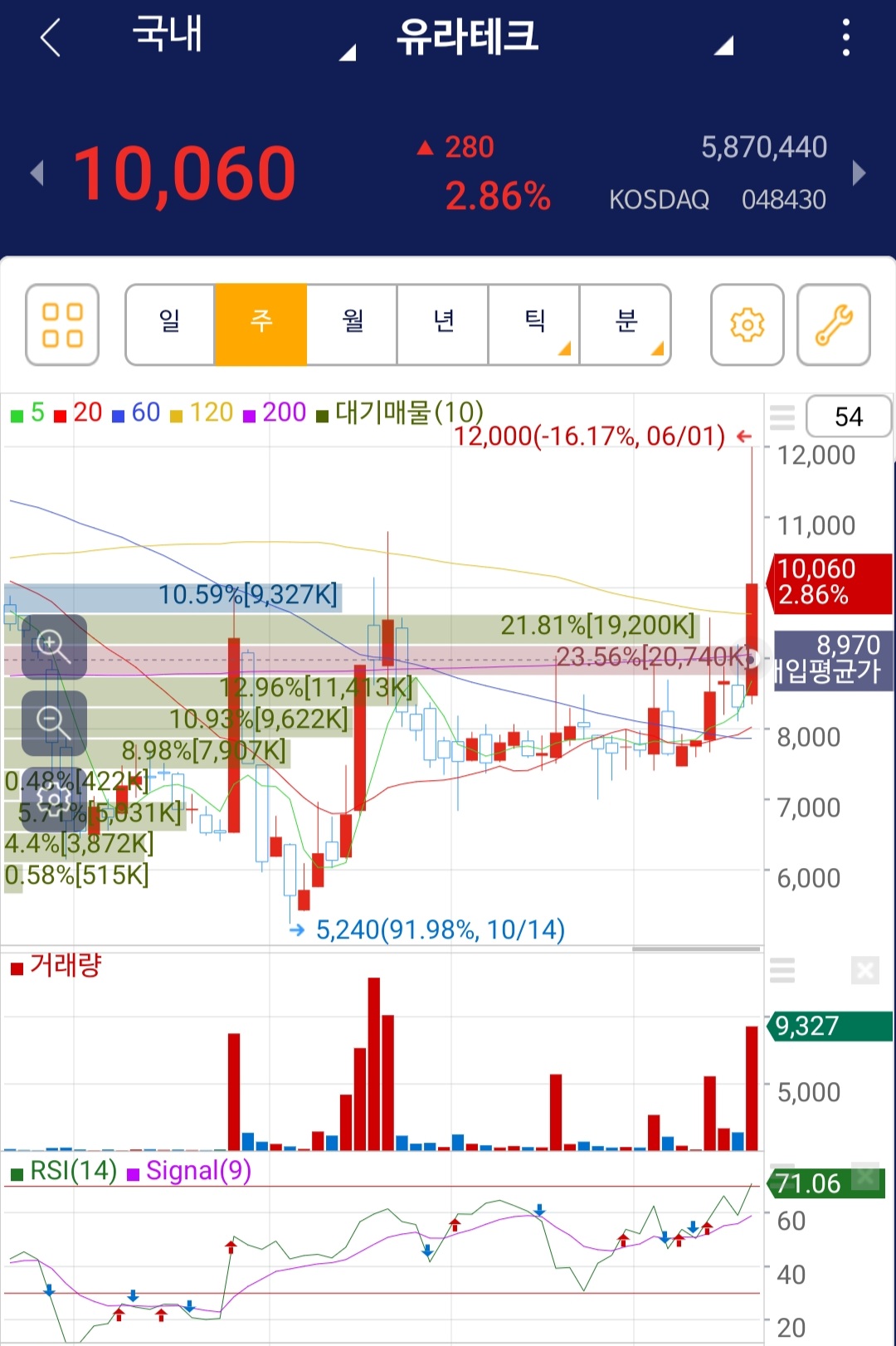This screenshot has width=896, height=1346.
Task: Toggle the 60 moving average legend
Action: coord(136,412)
